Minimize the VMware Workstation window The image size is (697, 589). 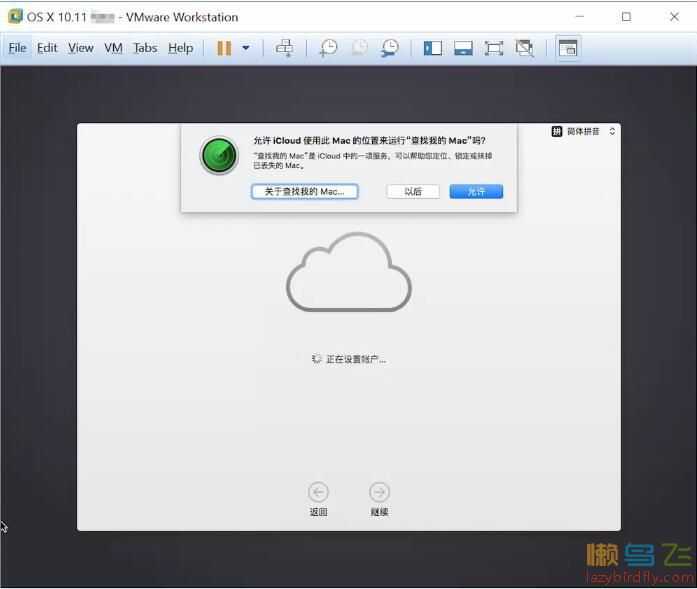[x=580, y=16]
